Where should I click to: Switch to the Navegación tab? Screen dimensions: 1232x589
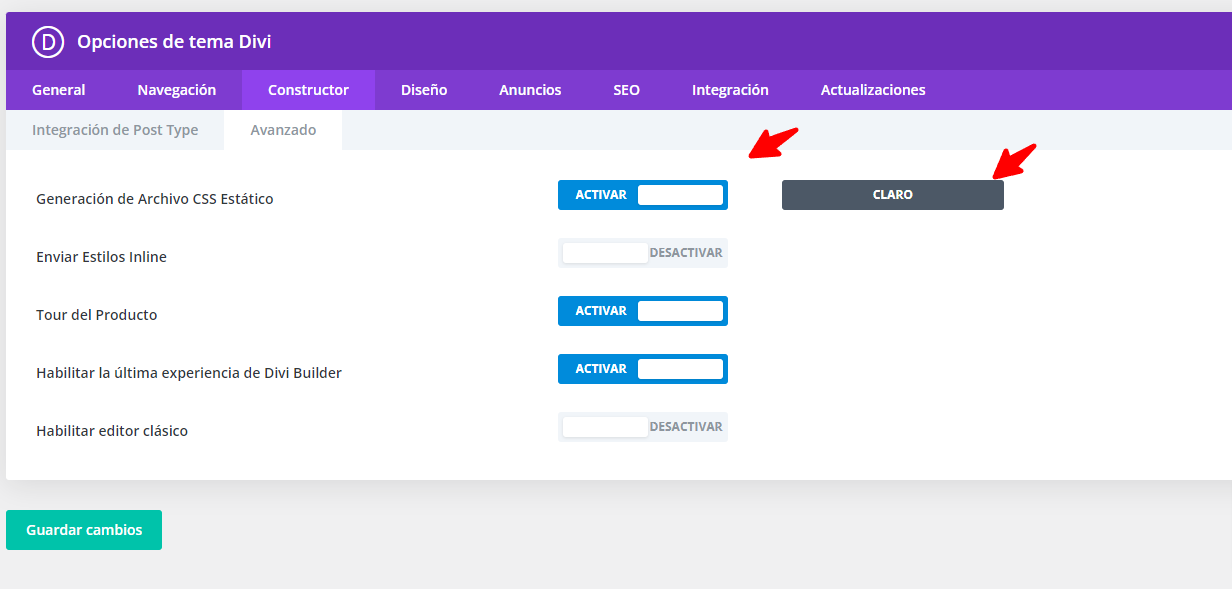click(x=177, y=90)
